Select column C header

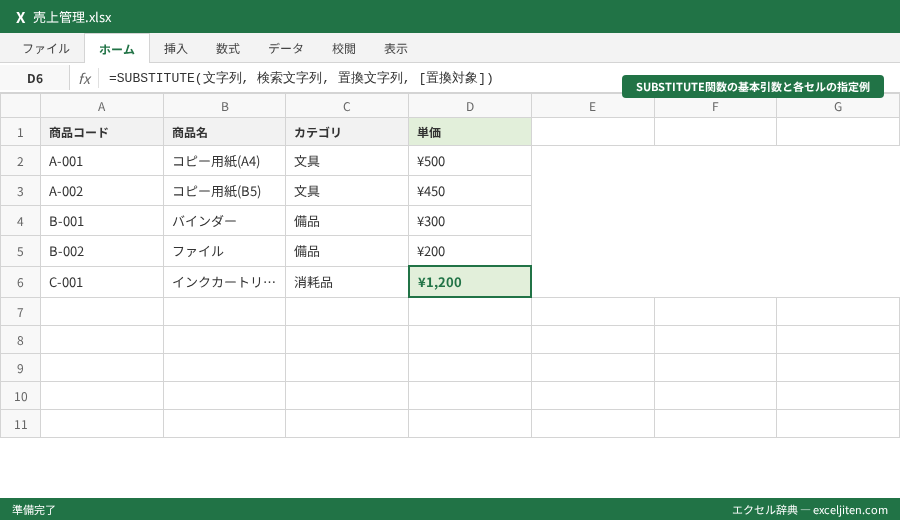pos(347,106)
